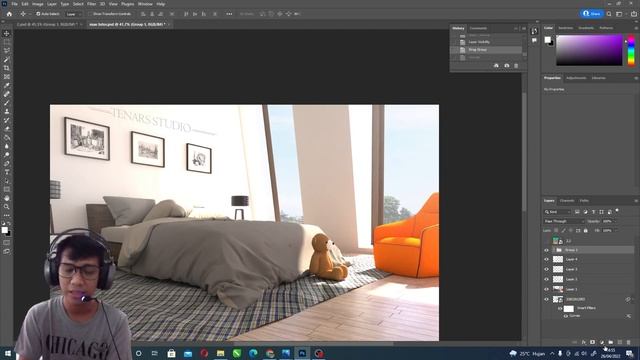Open the three-dots more options in options bar

click(229, 14)
